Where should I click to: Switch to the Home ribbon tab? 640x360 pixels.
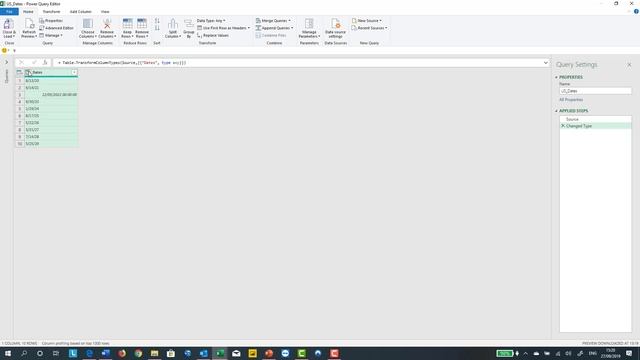pos(28,11)
